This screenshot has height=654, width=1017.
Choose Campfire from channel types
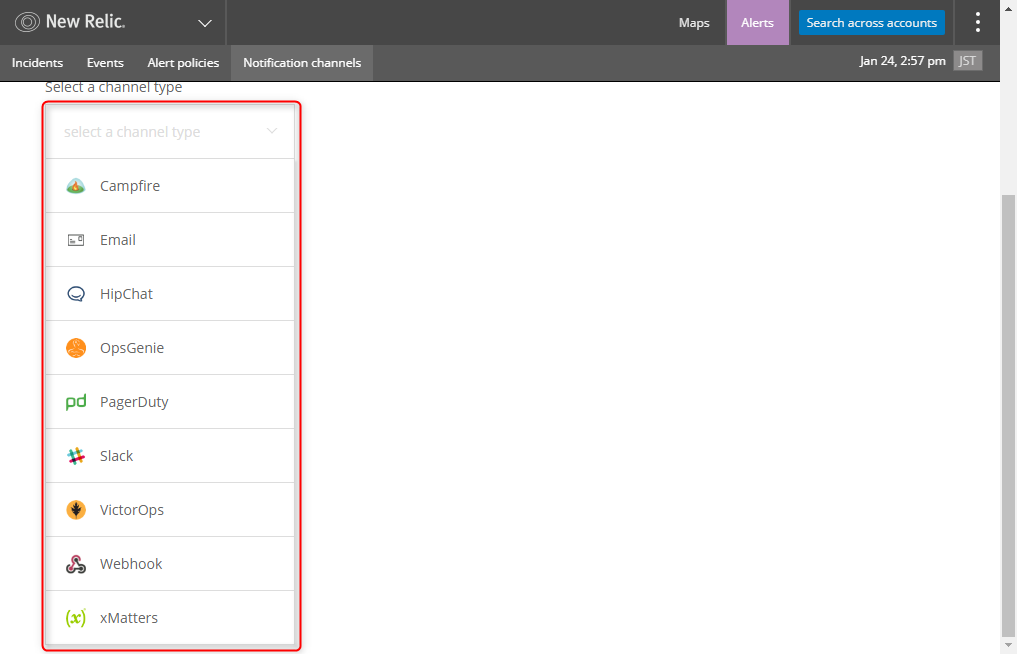[170, 186]
